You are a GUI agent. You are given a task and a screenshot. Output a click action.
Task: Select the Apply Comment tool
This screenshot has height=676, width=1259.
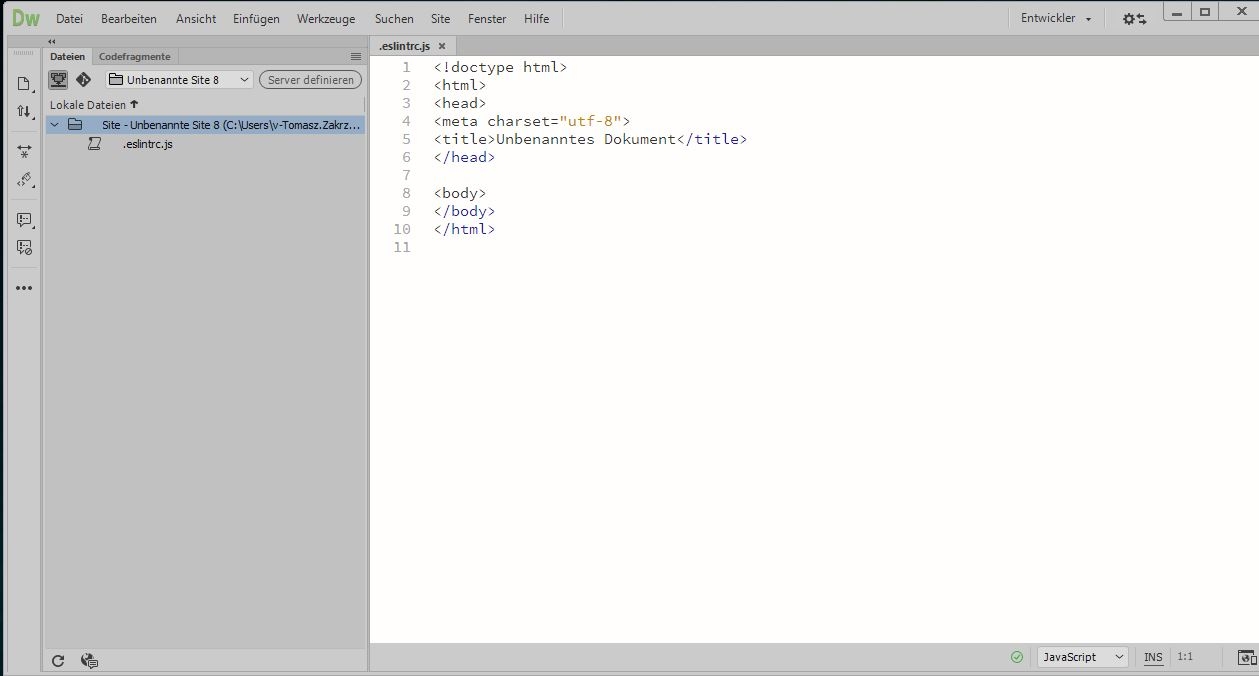point(24,220)
